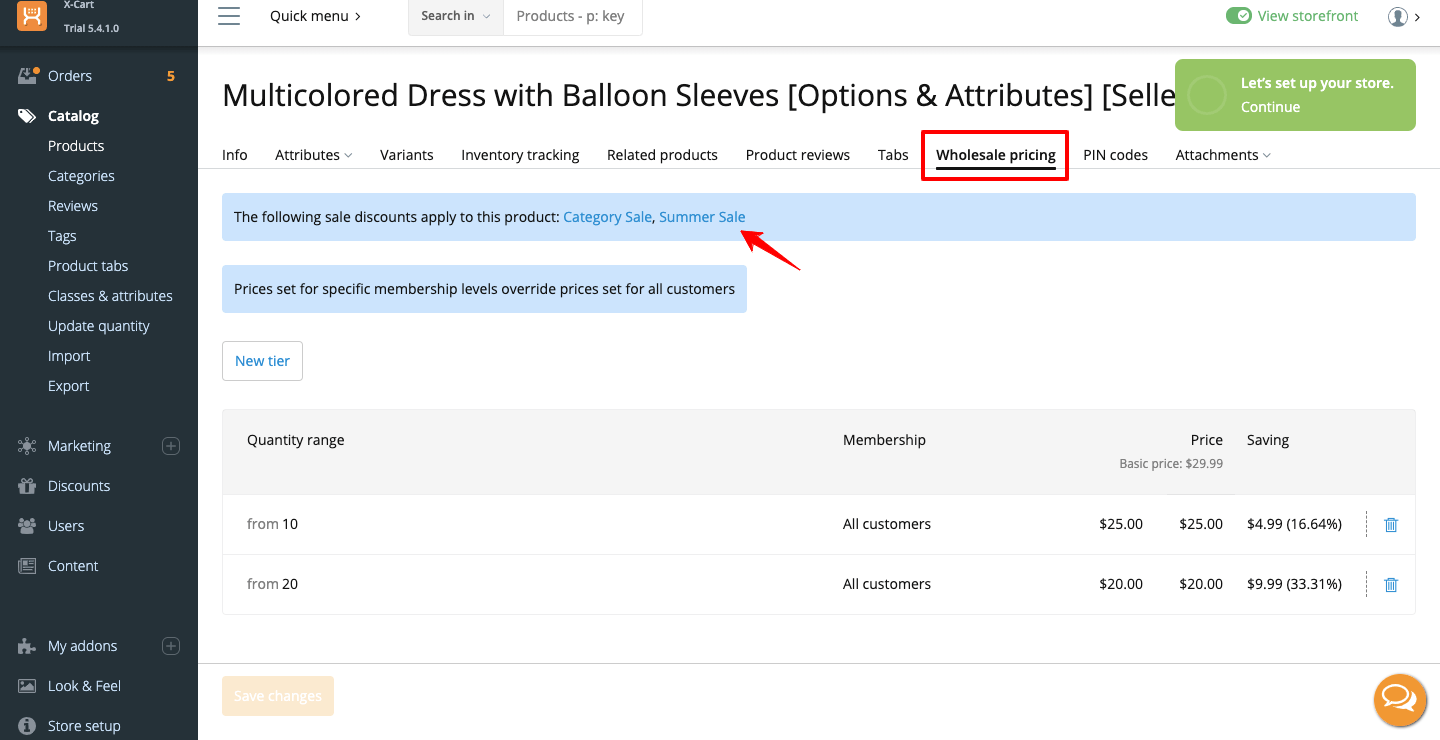The width and height of the screenshot is (1440, 740).
Task: Click the 'from 10' quantity range cell
Action: point(272,524)
